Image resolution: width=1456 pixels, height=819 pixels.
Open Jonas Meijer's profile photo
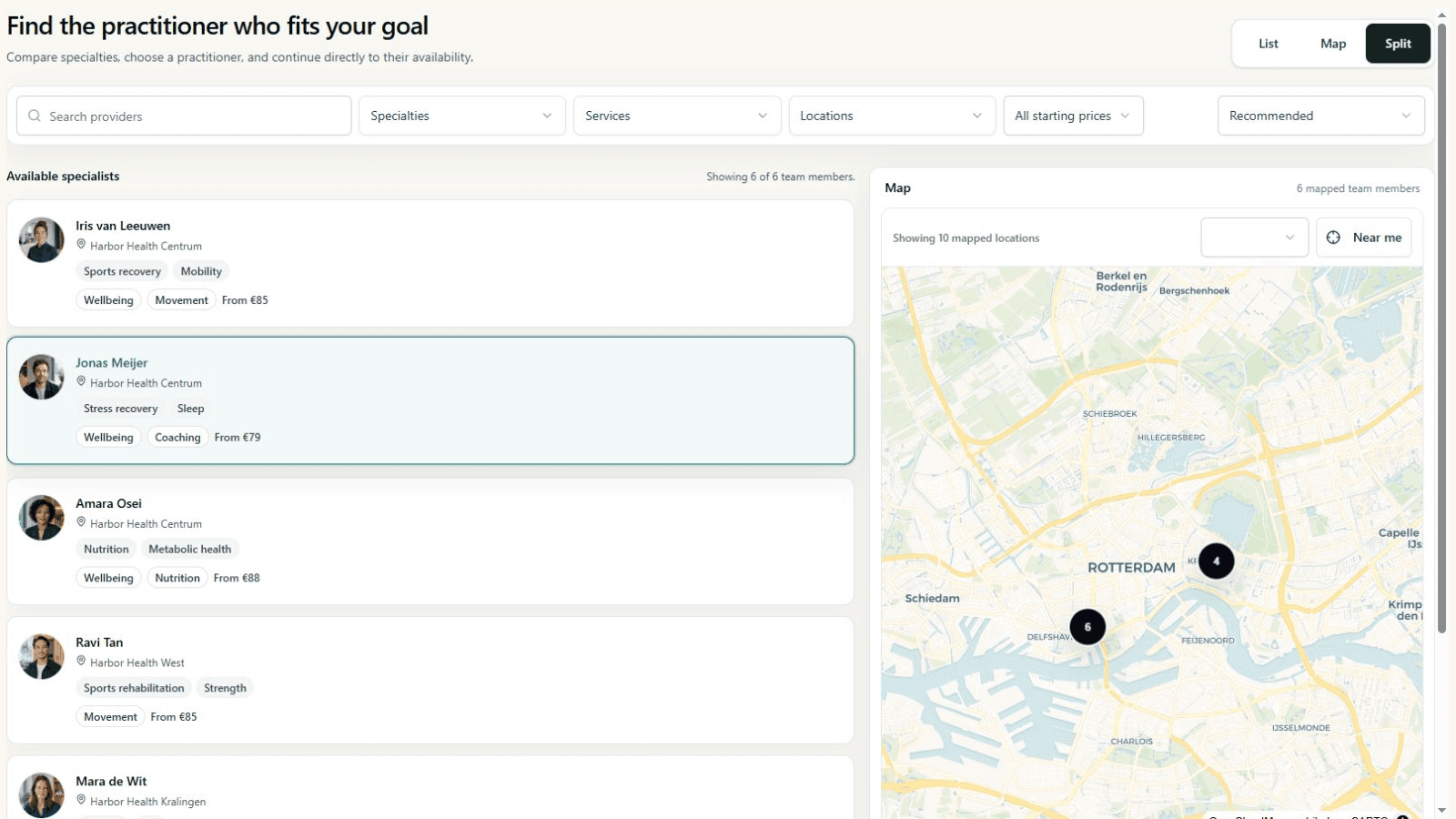(42, 377)
